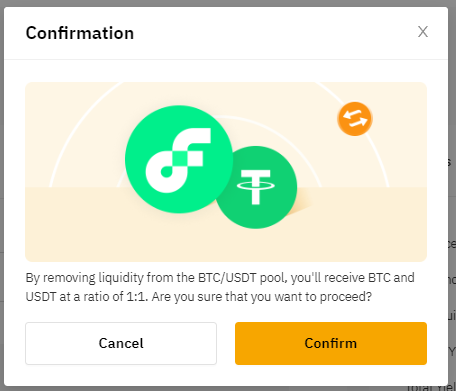
Task: Click the white Flow glyph inside green circle
Action: (x=178, y=160)
